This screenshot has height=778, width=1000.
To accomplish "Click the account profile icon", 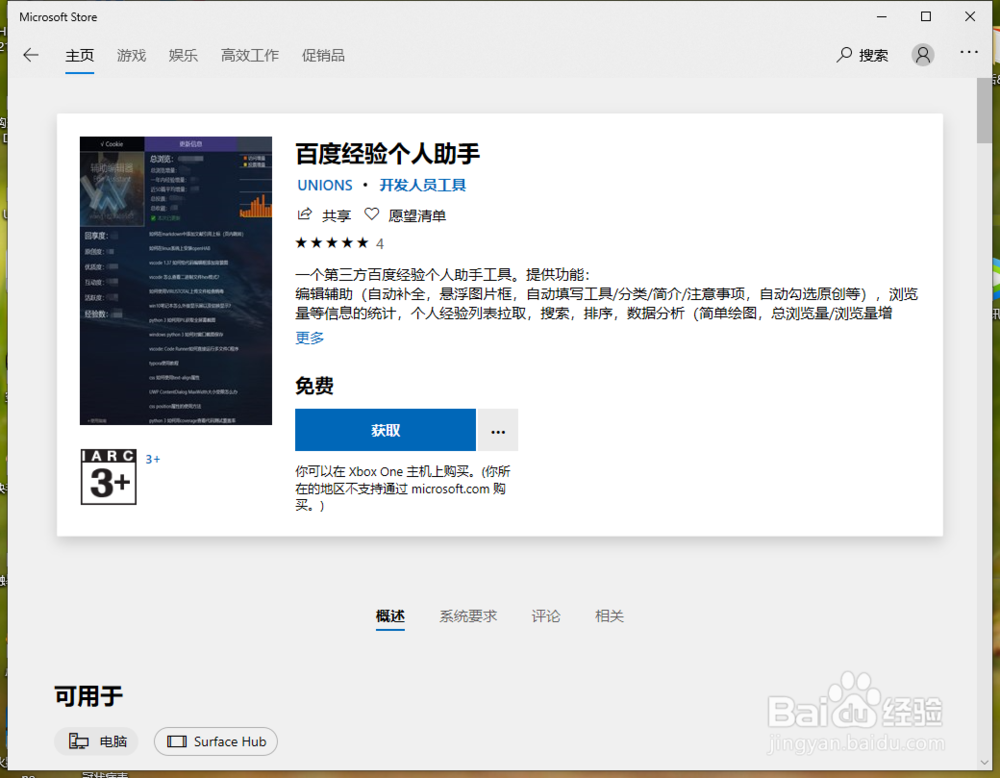I will tap(922, 55).
